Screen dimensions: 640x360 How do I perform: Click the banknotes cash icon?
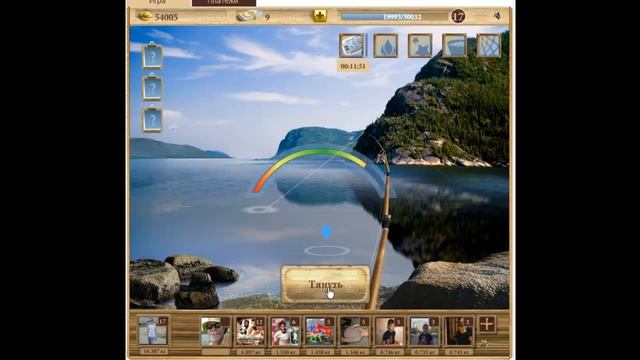(249, 16)
